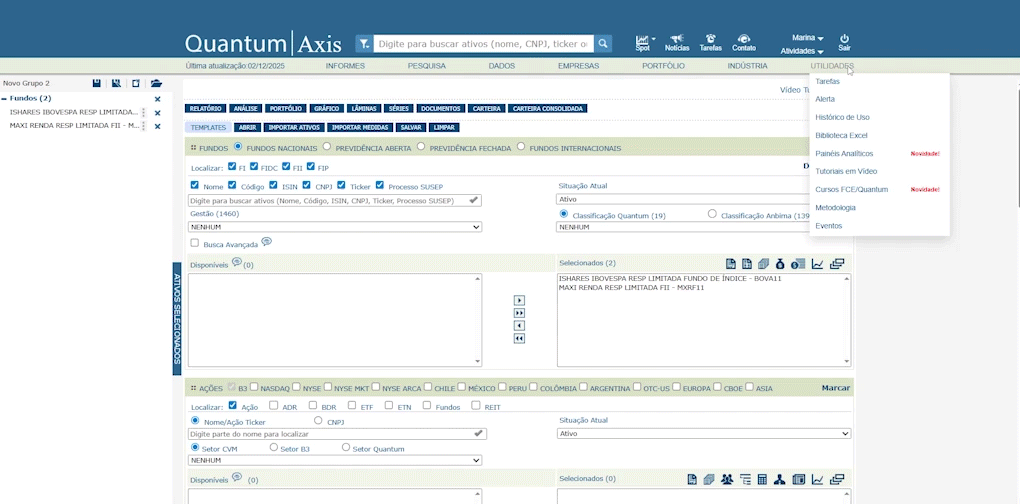Screen dimensions: 1020x504
Task: Click the IMPORTAR ATIVOS button
Action: point(294,128)
